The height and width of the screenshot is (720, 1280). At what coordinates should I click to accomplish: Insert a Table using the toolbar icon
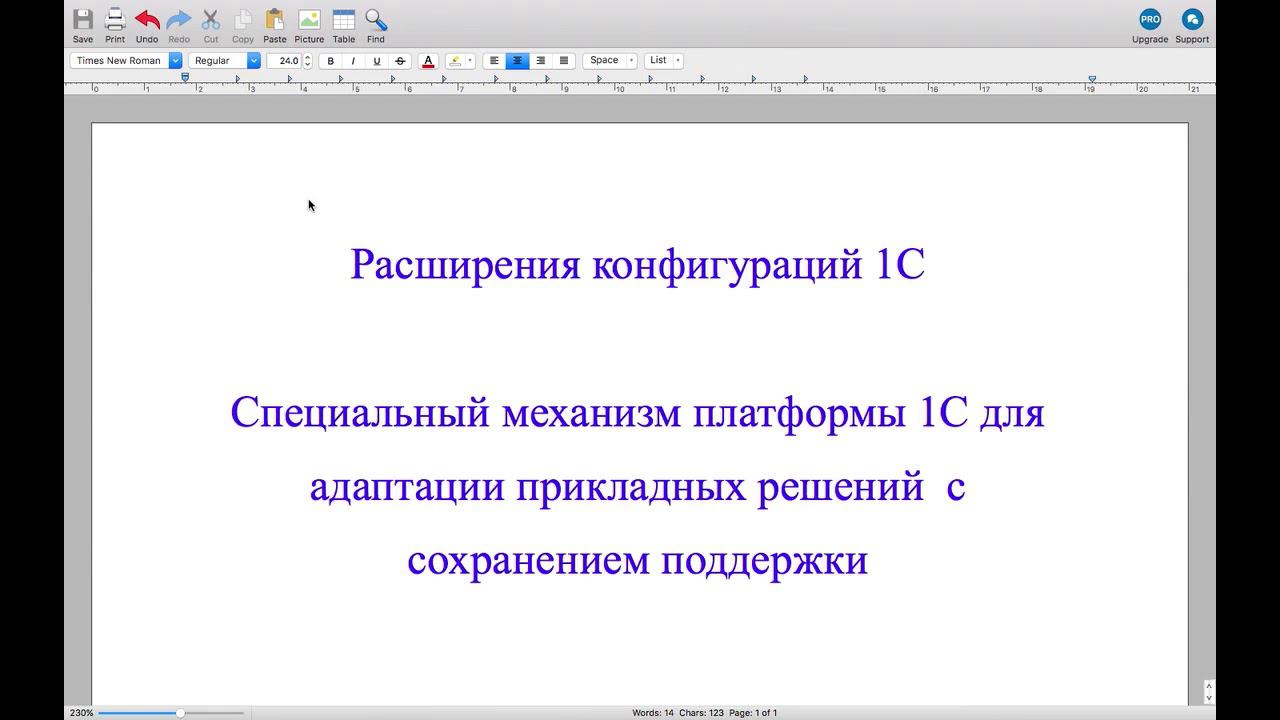344,20
